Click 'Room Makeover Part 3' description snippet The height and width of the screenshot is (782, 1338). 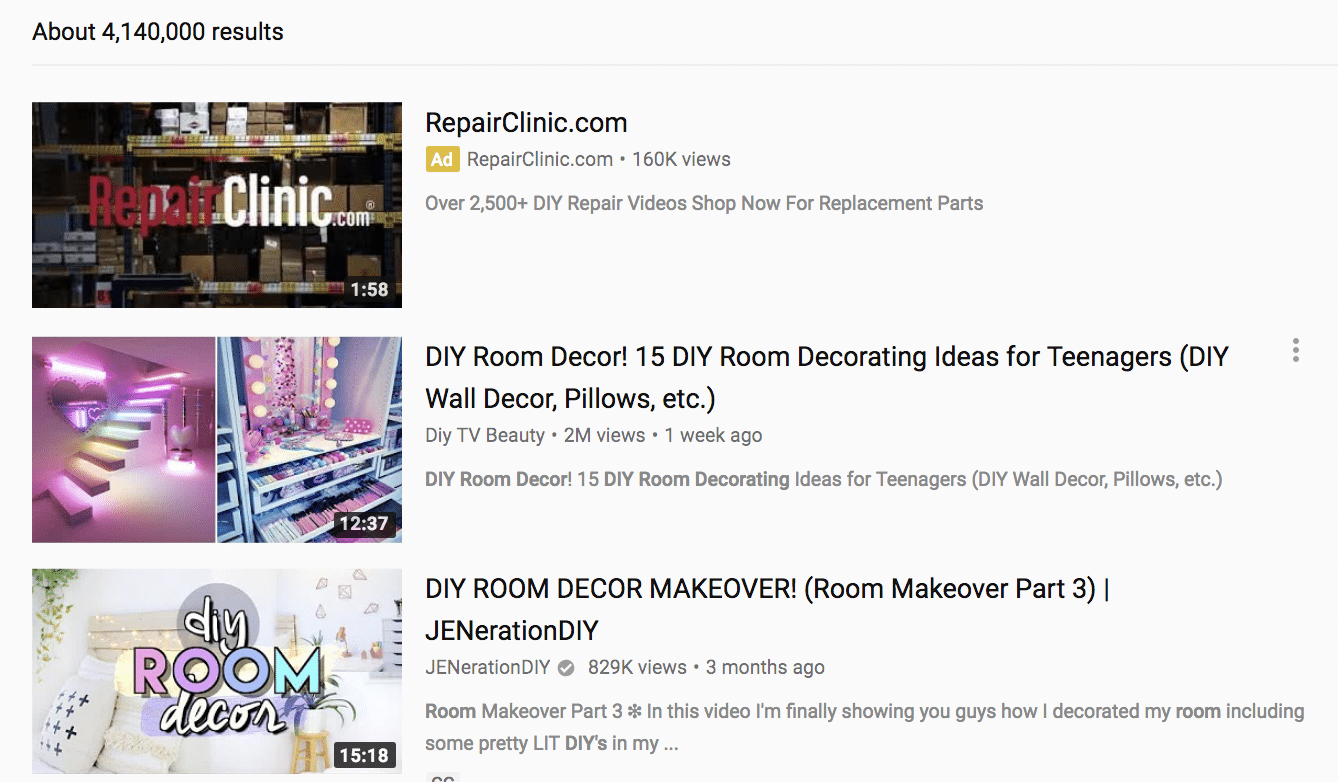pos(865,727)
